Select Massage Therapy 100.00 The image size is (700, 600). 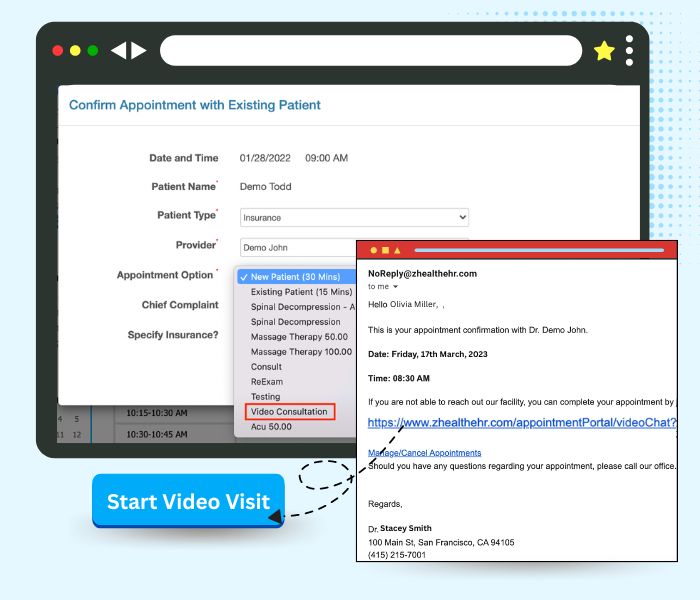[301, 352]
